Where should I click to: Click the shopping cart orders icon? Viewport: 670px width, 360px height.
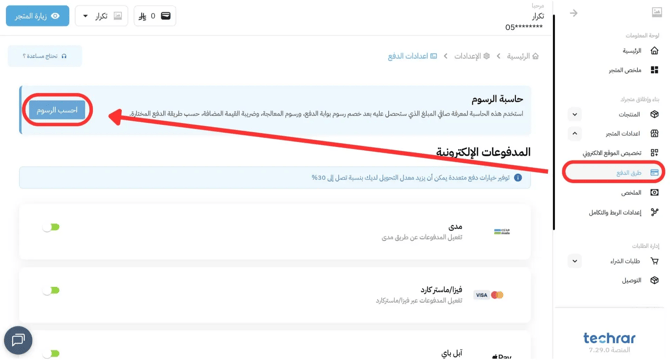tap(654, 260)
